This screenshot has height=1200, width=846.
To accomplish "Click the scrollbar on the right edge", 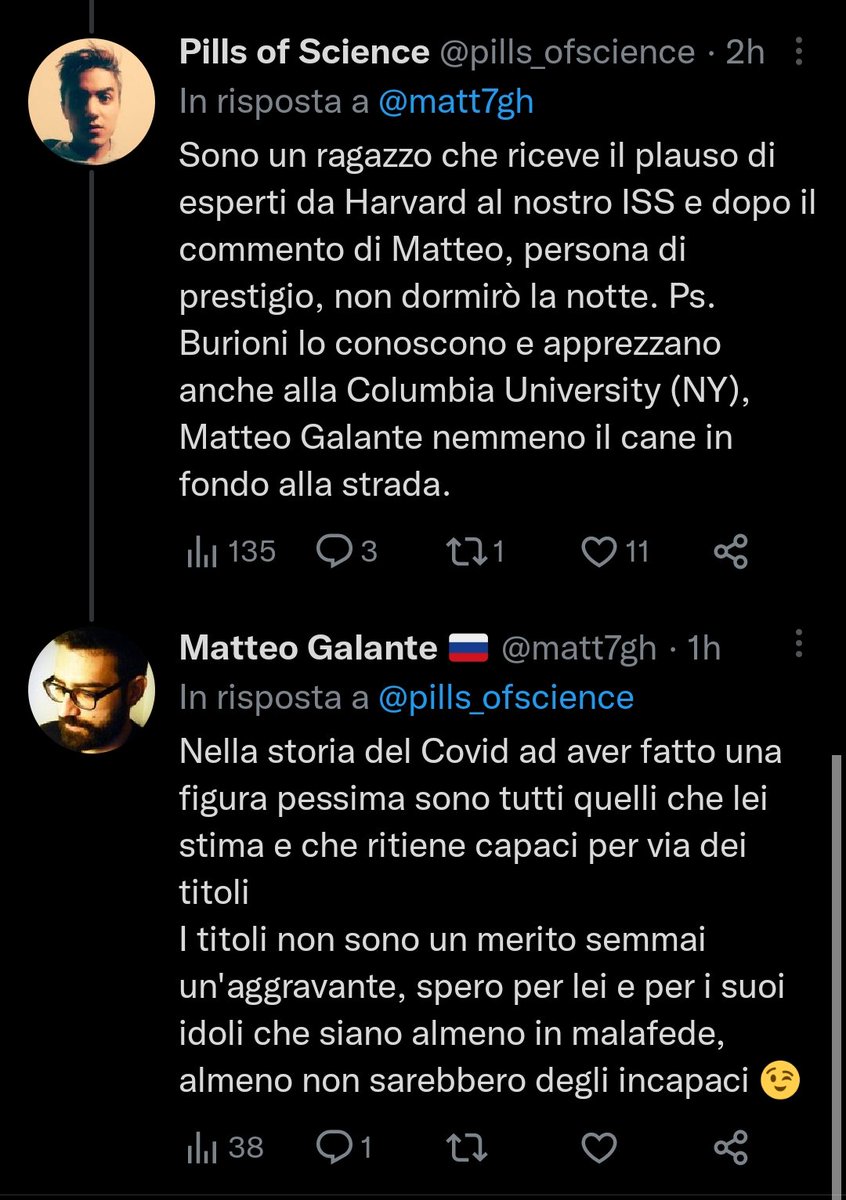I will coord(836,970).
